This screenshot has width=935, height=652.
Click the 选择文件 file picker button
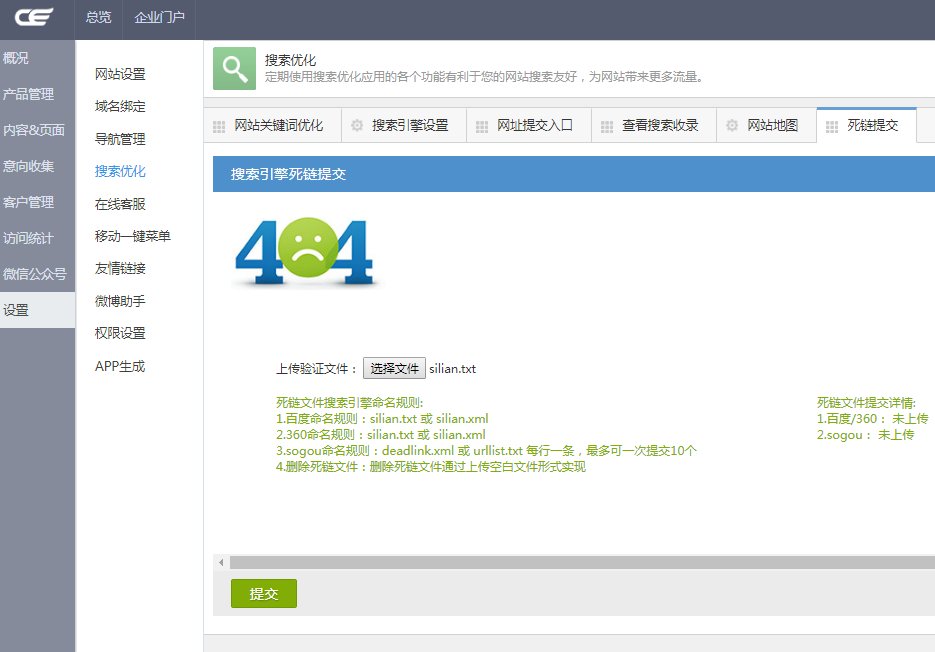click(393, 367)
